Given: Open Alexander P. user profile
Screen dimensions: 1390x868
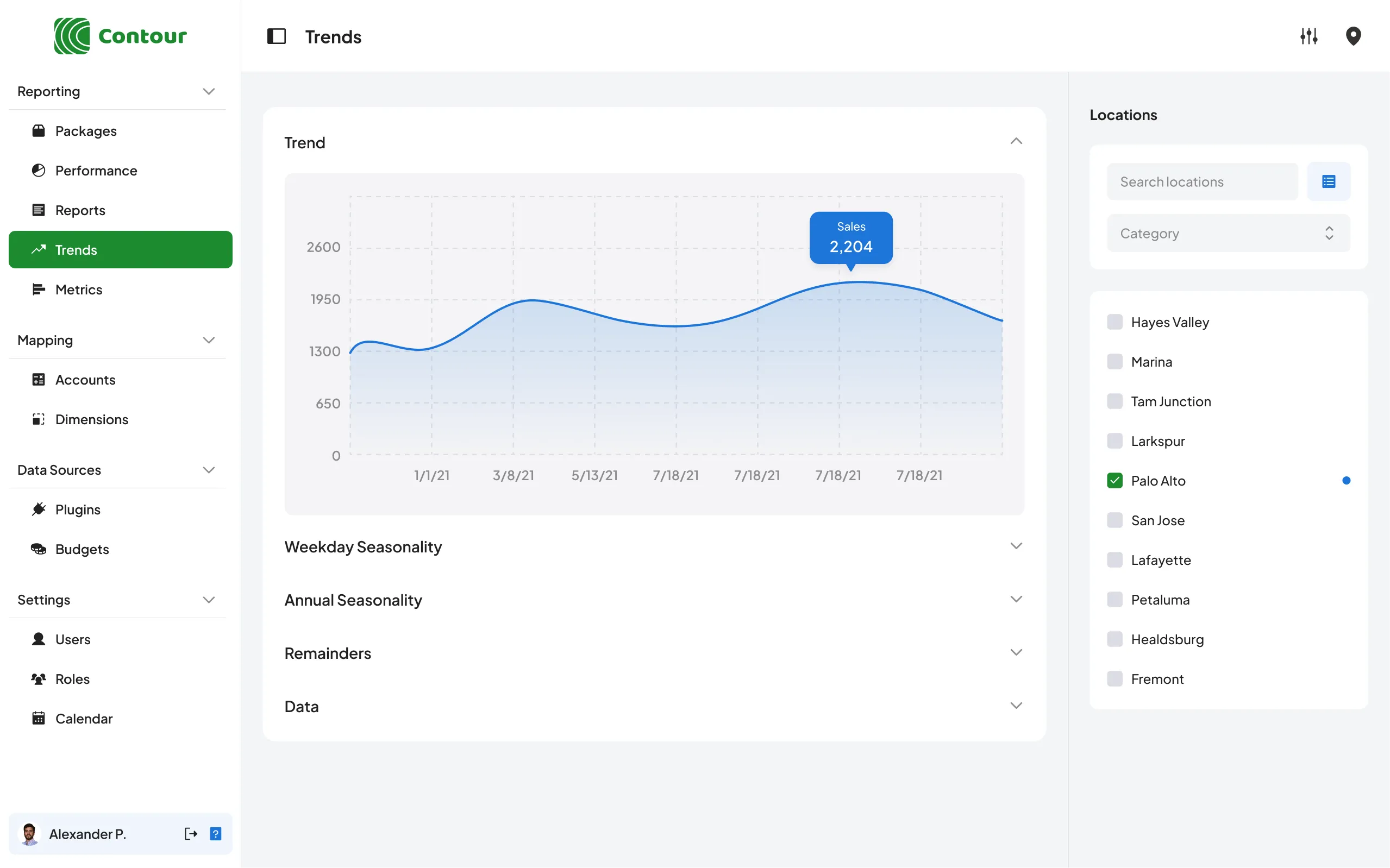Looking at the screenshot, I should click(87, 834).
